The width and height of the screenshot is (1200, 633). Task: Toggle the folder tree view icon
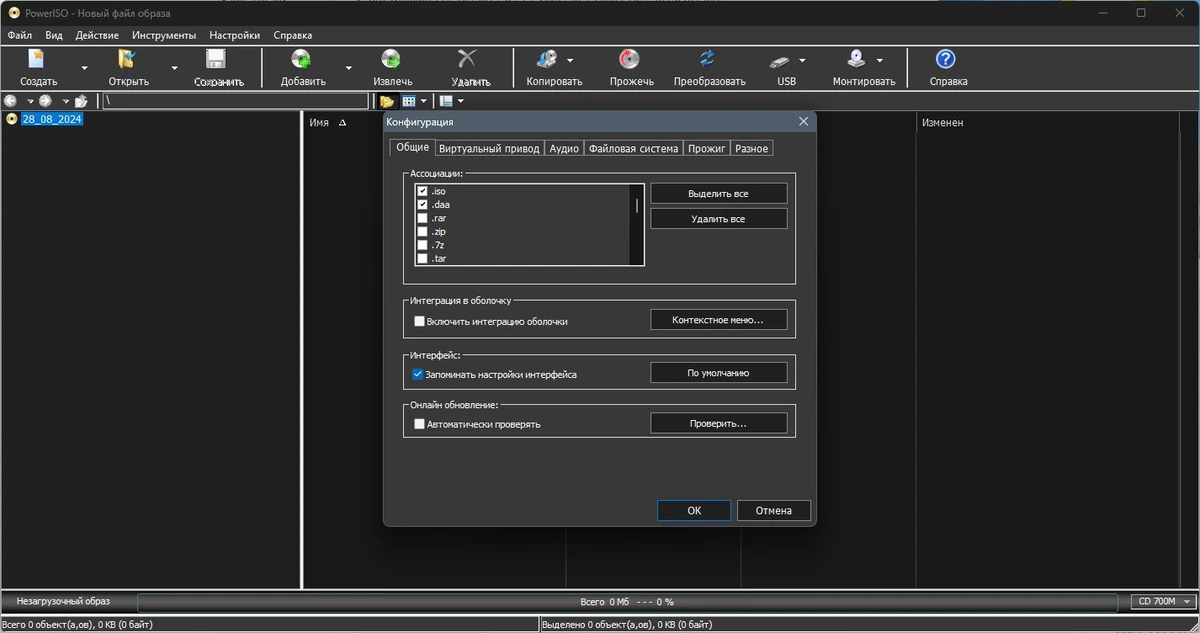387,101
